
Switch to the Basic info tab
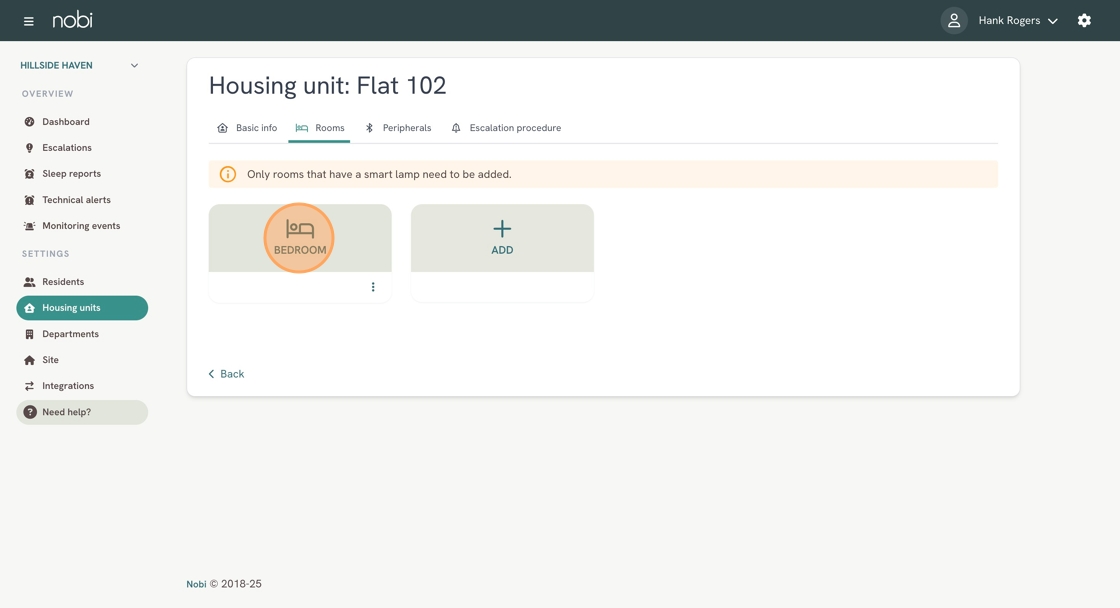pyautogui.click(x=247, y=128)
